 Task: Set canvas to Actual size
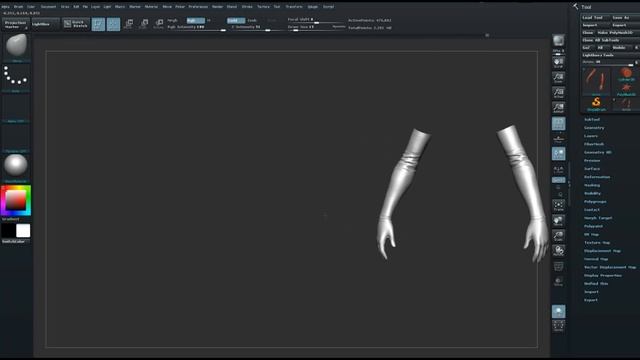(558, 93)
